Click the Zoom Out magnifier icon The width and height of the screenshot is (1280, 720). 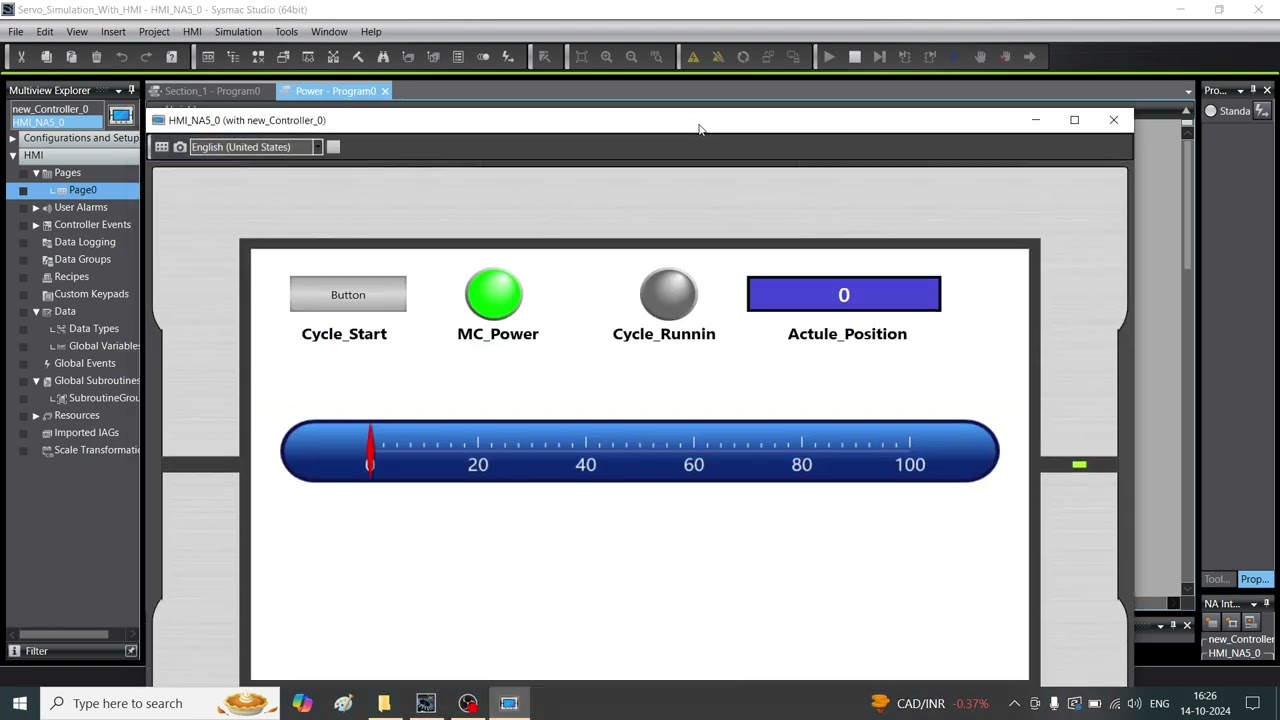pyautogui.click(x=631, y=57)
